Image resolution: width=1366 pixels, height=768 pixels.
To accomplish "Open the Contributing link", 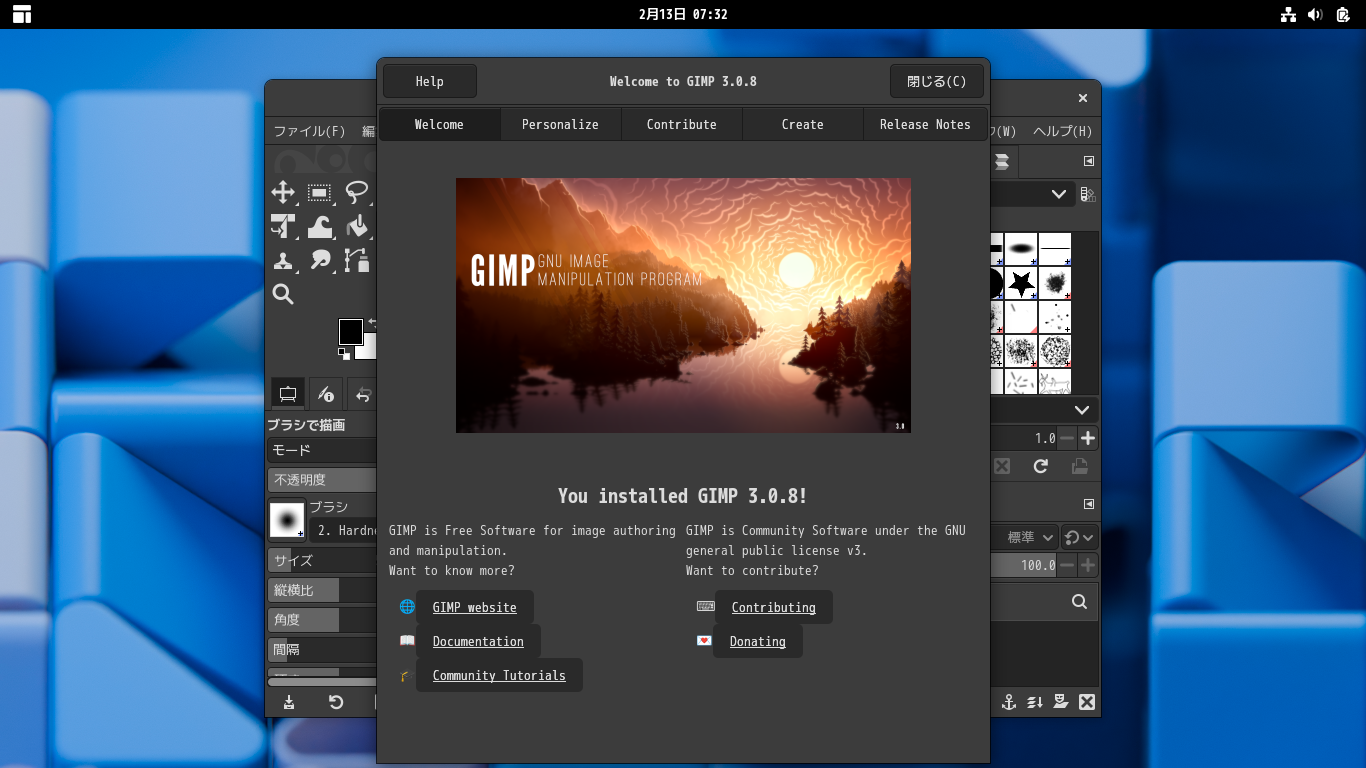I will (774, 607).
